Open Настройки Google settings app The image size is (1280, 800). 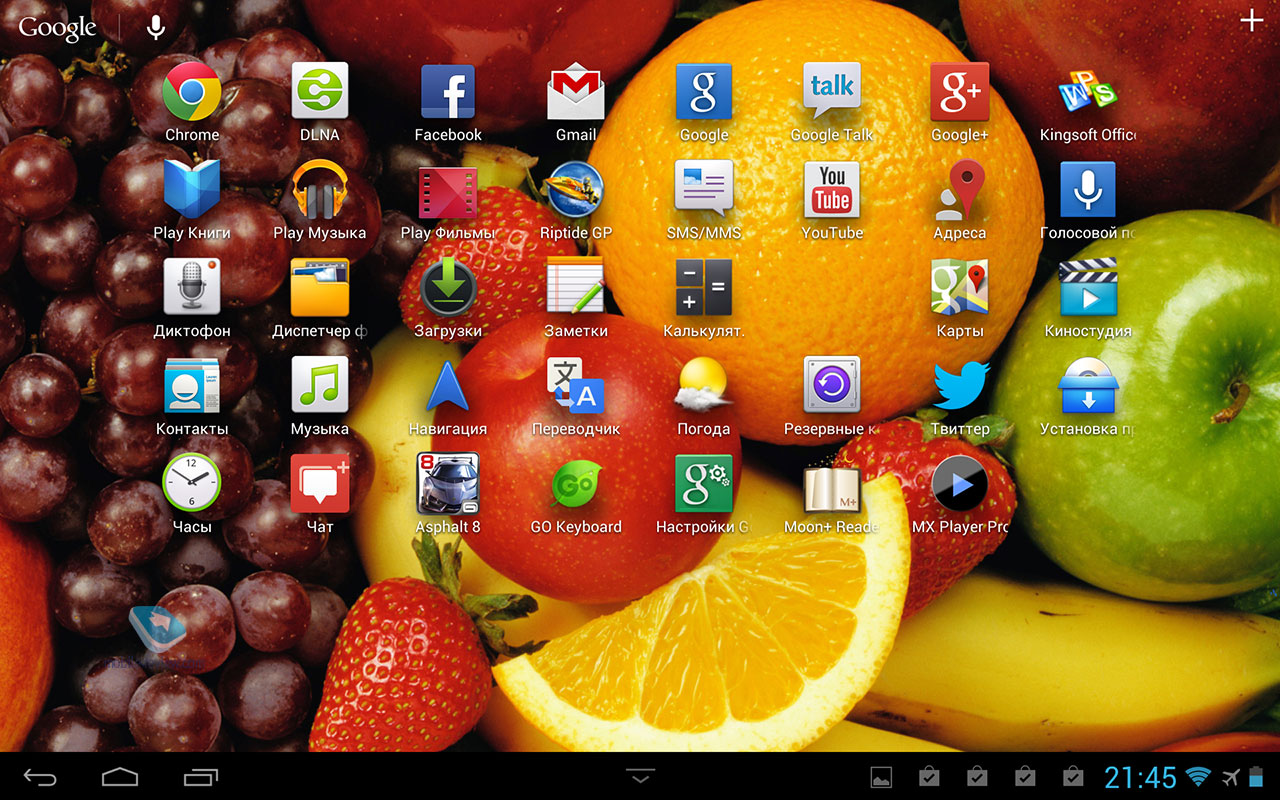pyautogui.click(x=704, y=484)
